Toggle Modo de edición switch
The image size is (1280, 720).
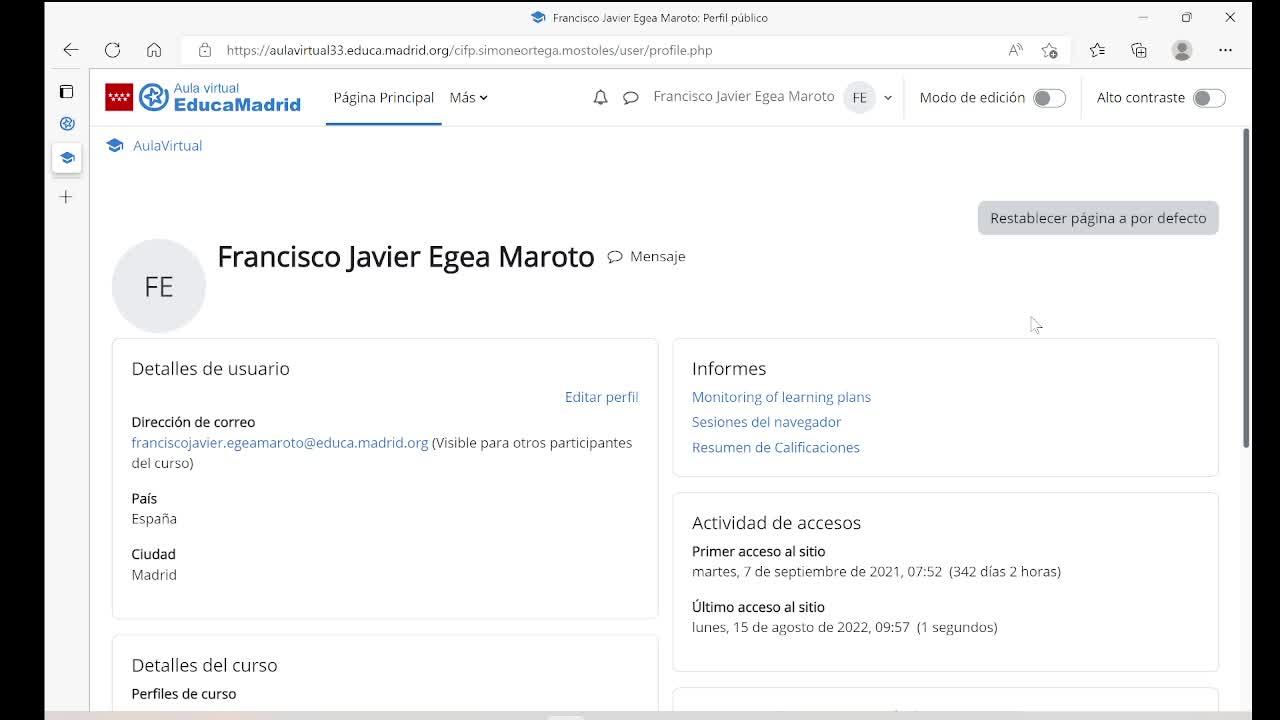coord(1049,98)
